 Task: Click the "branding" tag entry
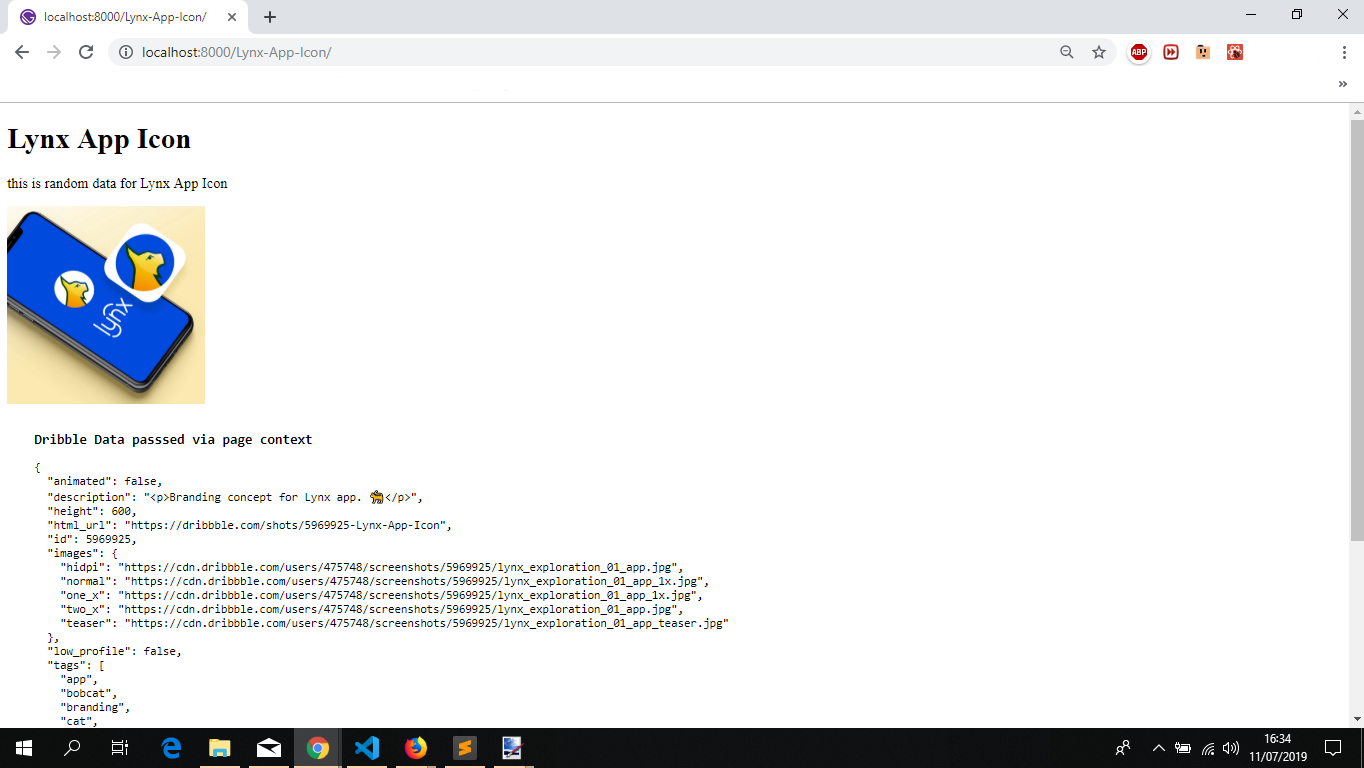coord(95,707)
